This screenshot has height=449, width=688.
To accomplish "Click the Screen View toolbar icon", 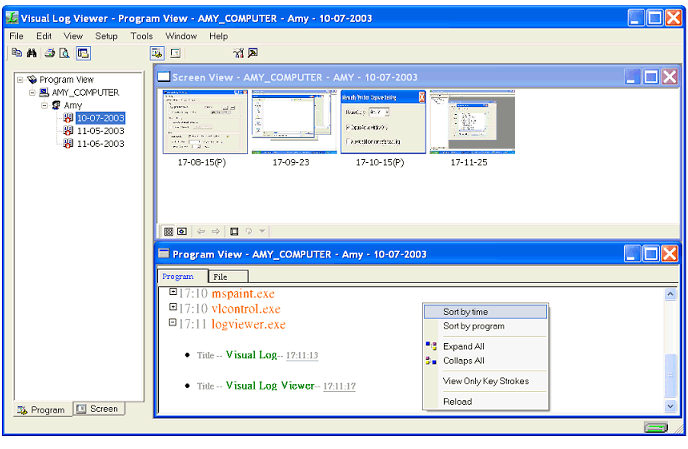I will click(176, 53).
